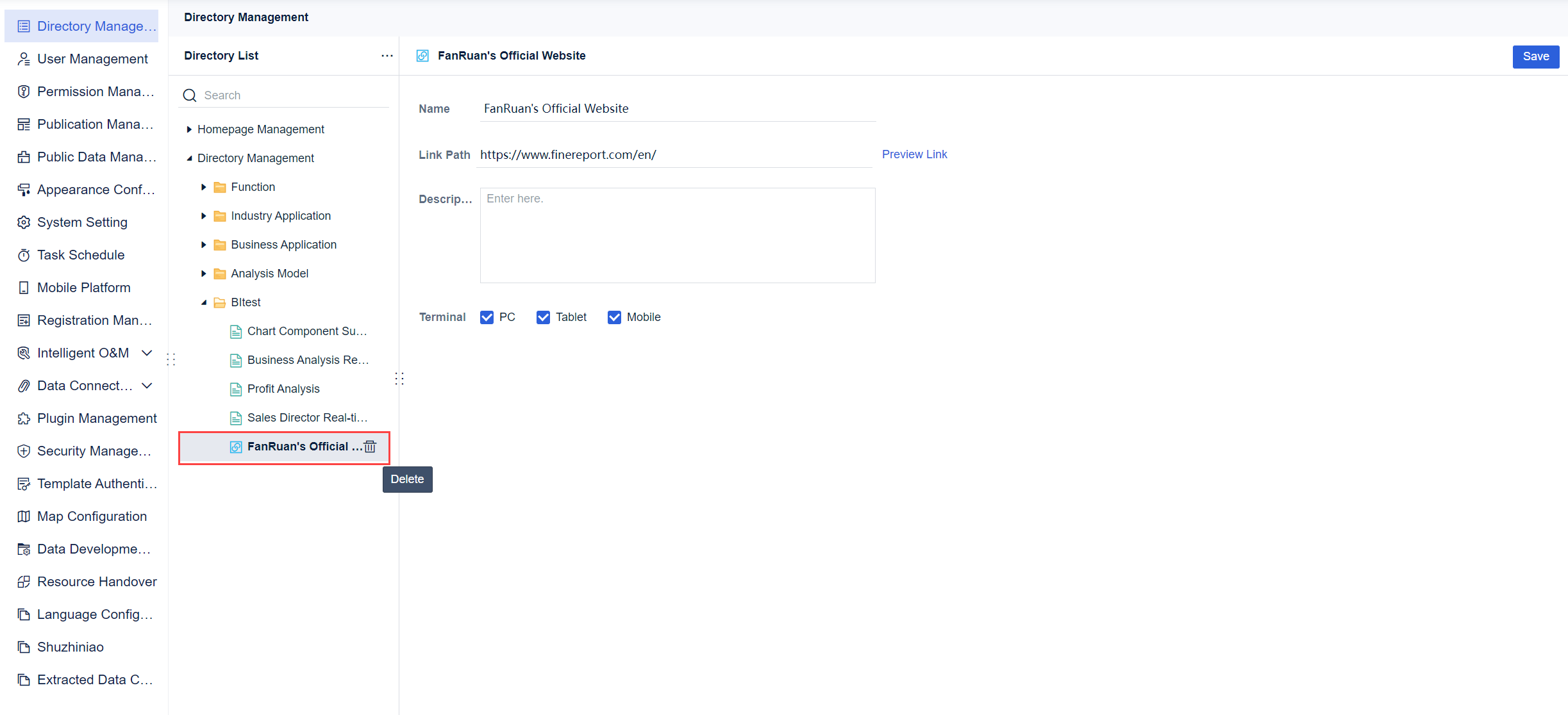The height and width of the screenshot is (715, 1568).
Task: Click the Preview Link text
Action: (914, 154)
